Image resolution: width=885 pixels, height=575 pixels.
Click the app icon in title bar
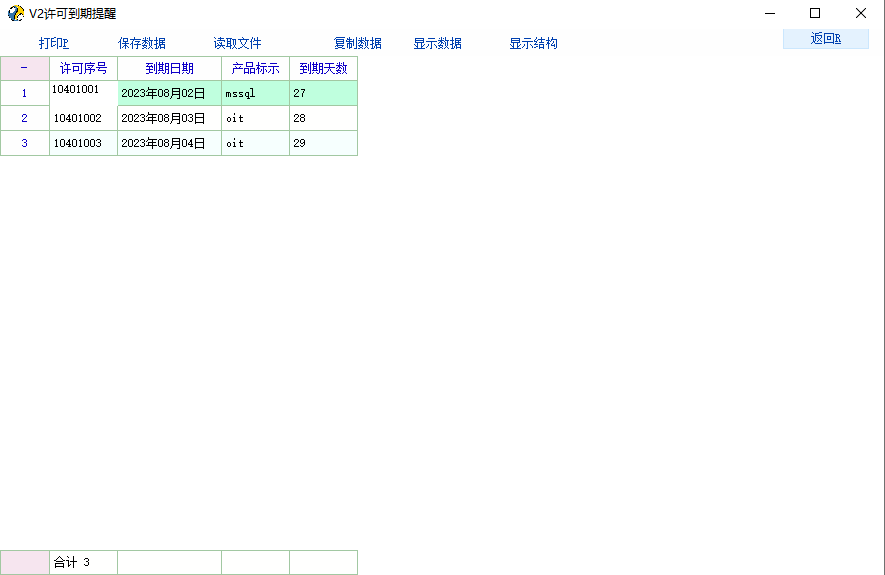pyautogui.click(x=15, y=13)
